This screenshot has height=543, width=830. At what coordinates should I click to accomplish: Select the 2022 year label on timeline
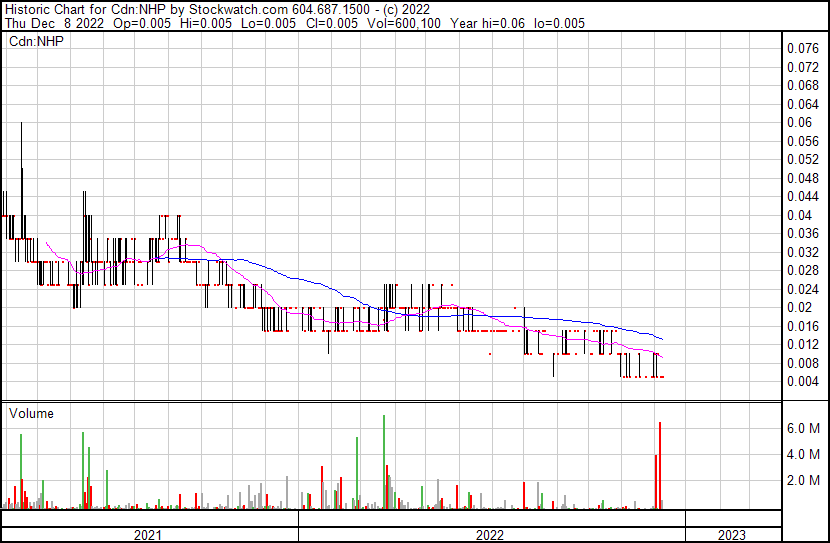[490, 535]
